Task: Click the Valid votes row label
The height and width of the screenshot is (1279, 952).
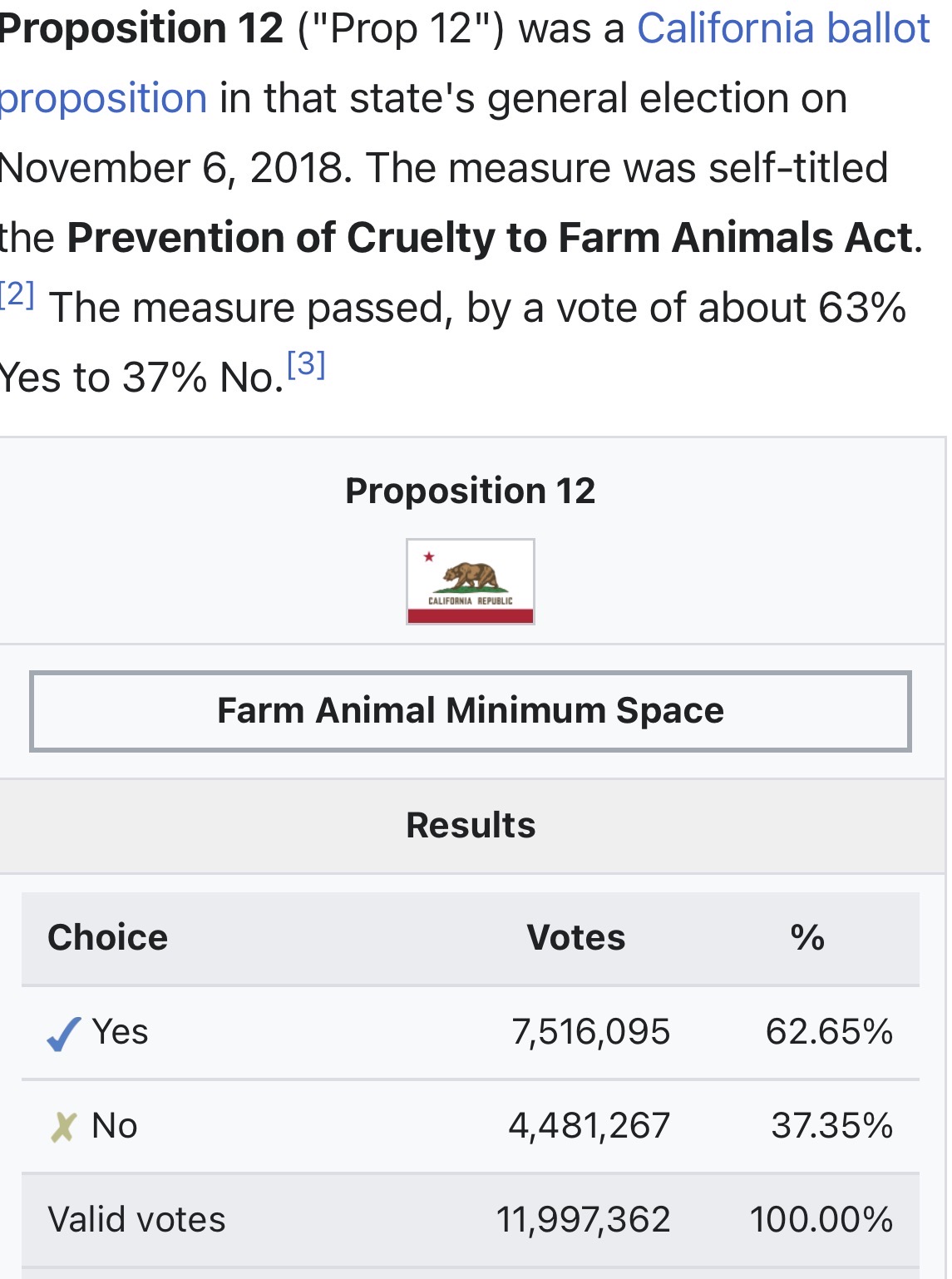Action: pos(137,1220)
